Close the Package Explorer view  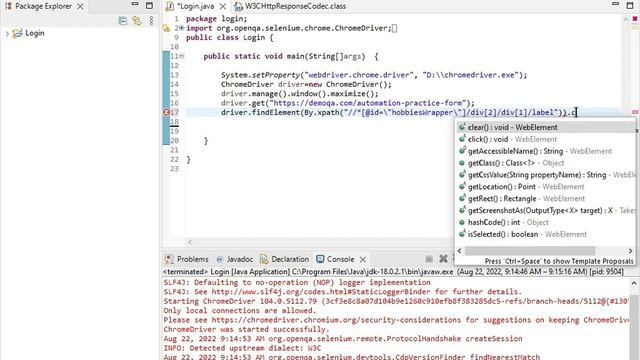80,7
